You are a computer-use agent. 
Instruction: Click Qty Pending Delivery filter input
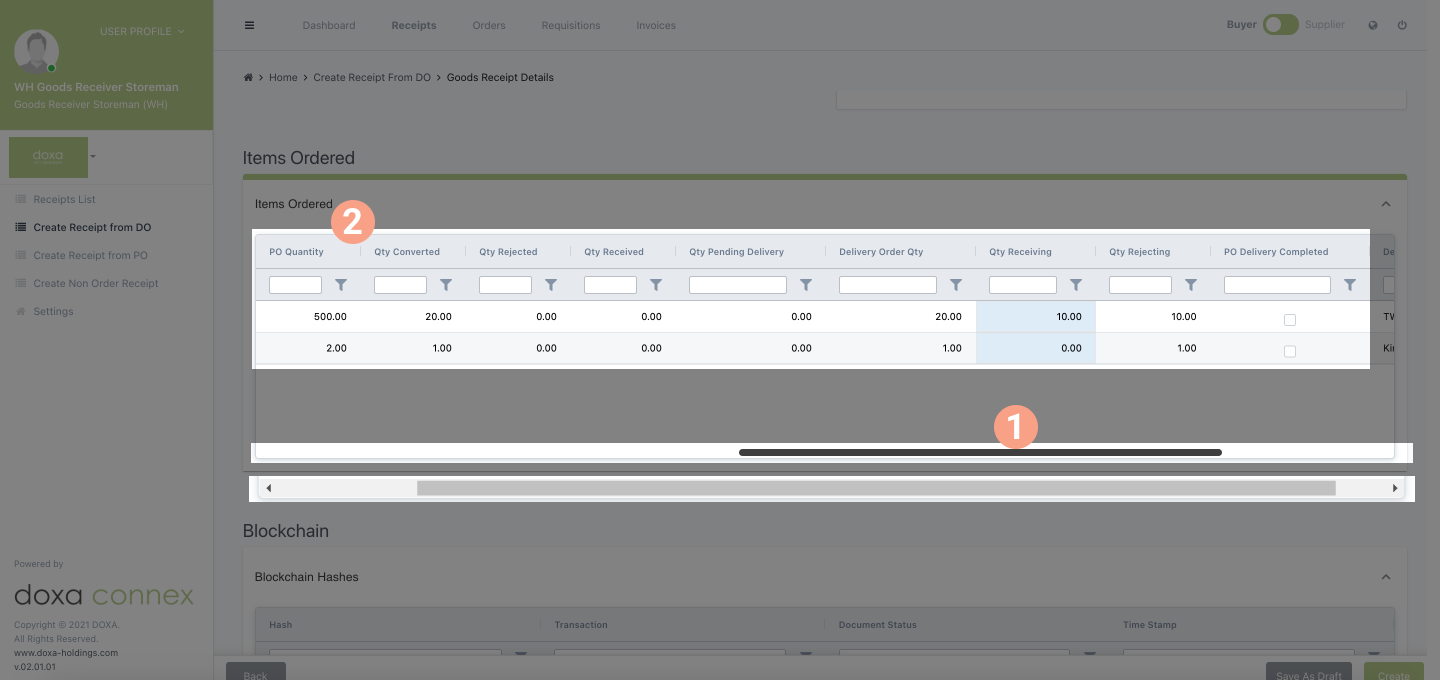point(738,285)
